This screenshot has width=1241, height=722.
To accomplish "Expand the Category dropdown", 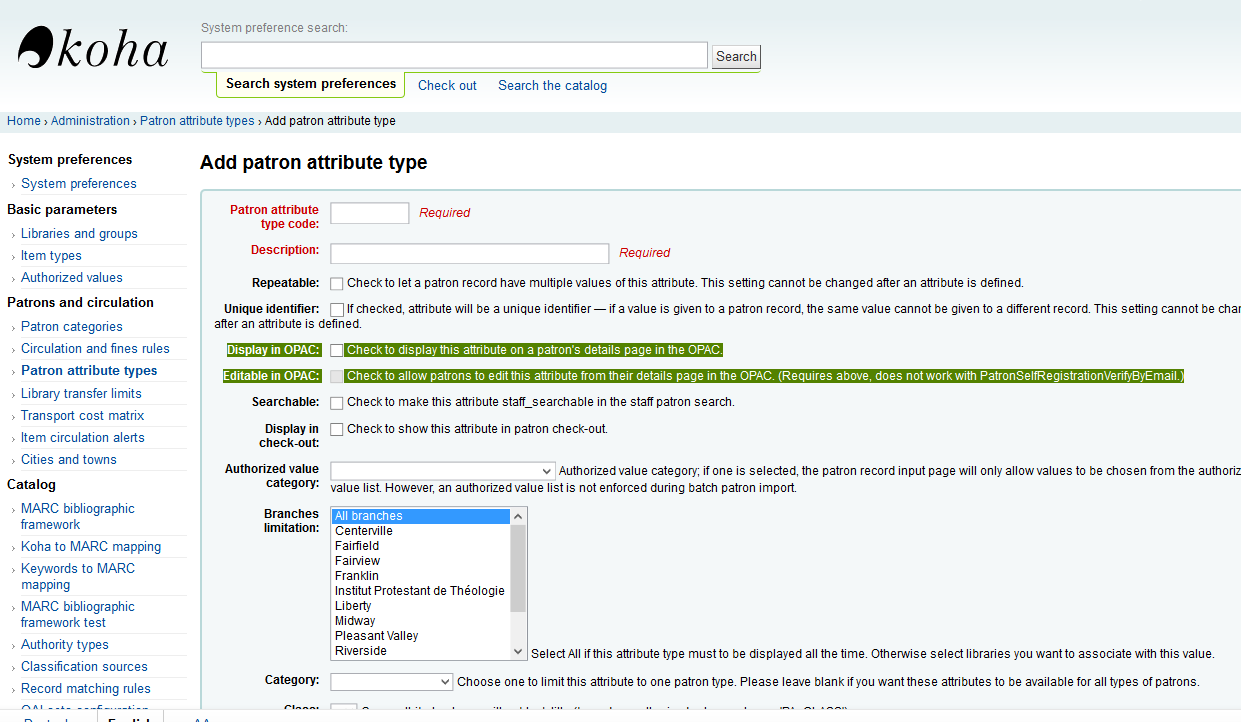I will click(391, 682).
